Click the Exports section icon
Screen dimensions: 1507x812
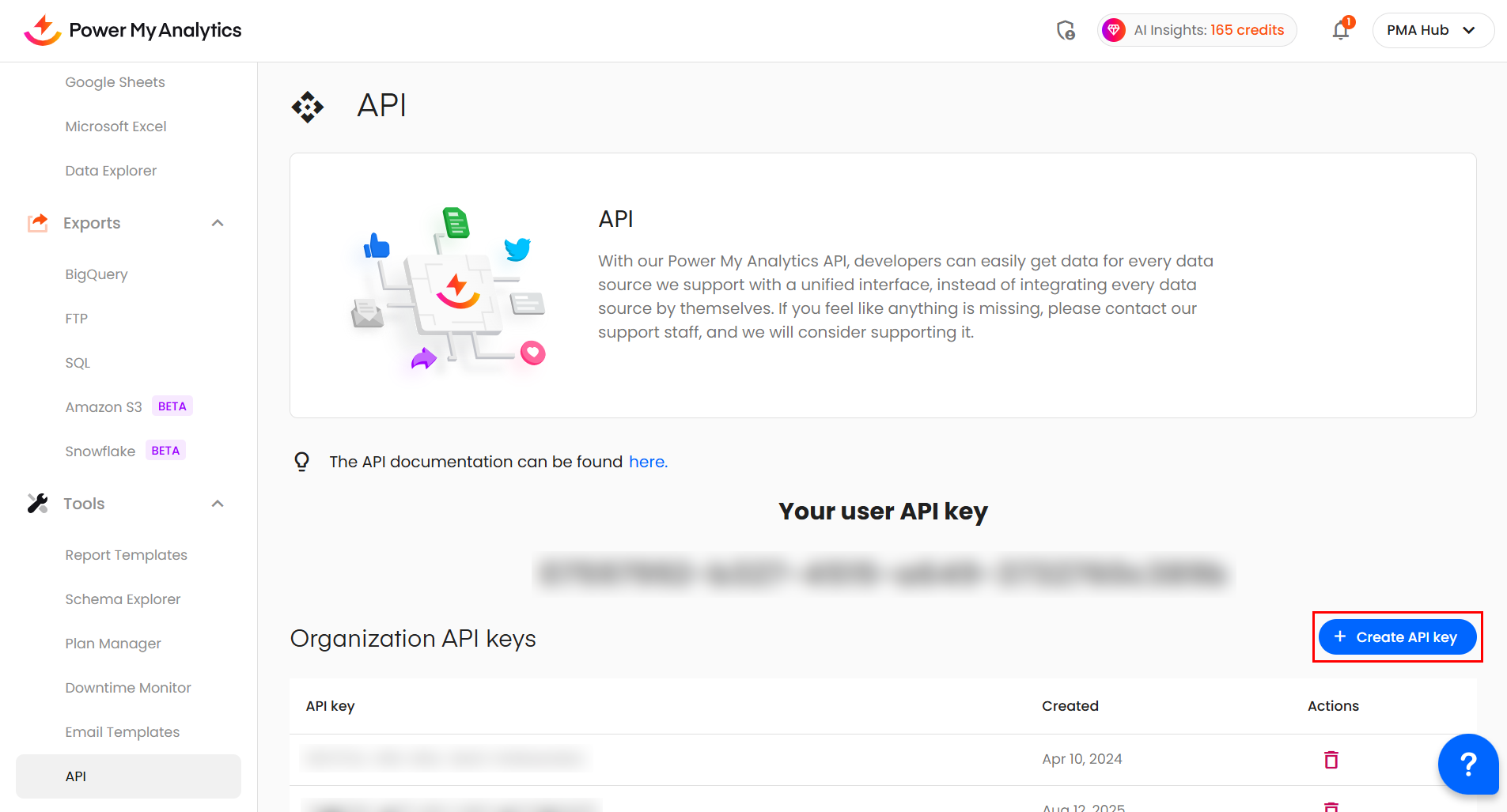pyautogui.click(x=37, y=223)
